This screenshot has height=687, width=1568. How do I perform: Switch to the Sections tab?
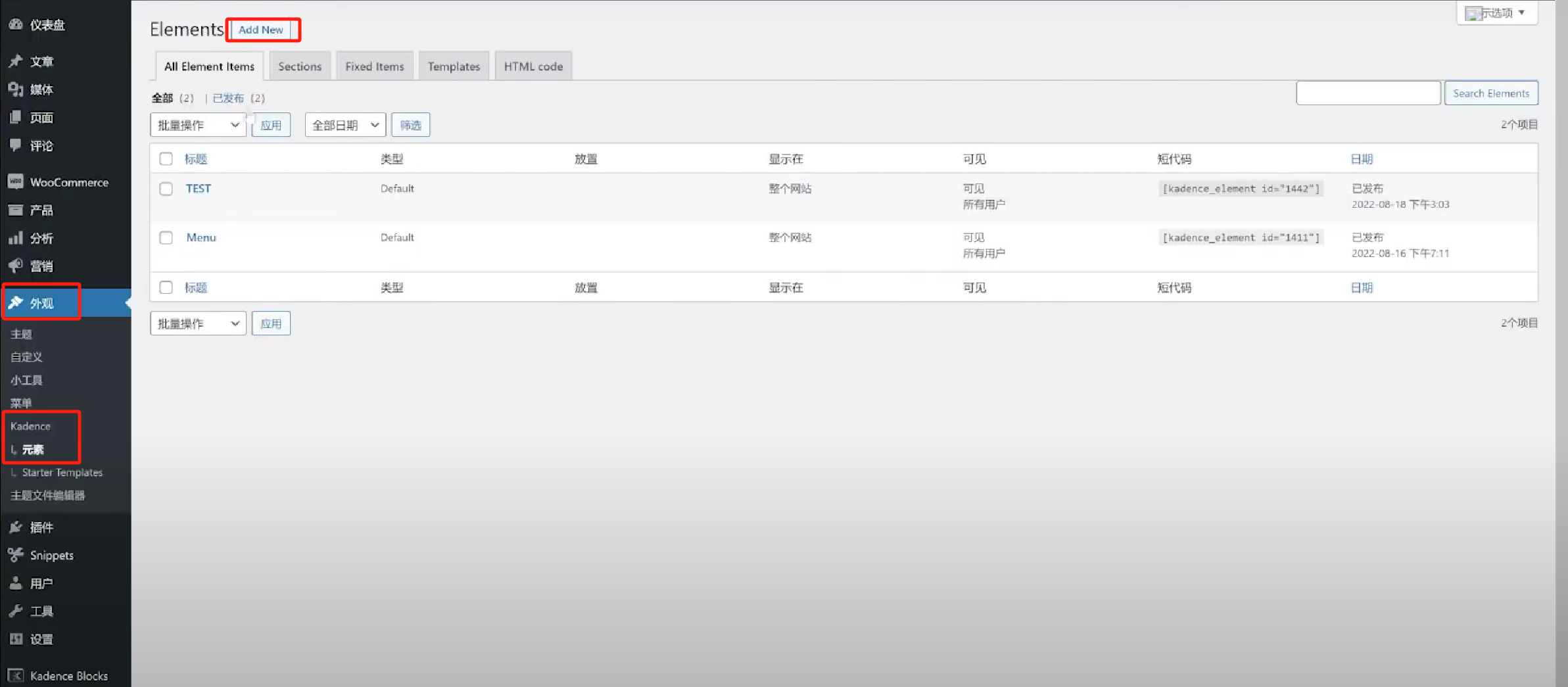pos(300,66)
